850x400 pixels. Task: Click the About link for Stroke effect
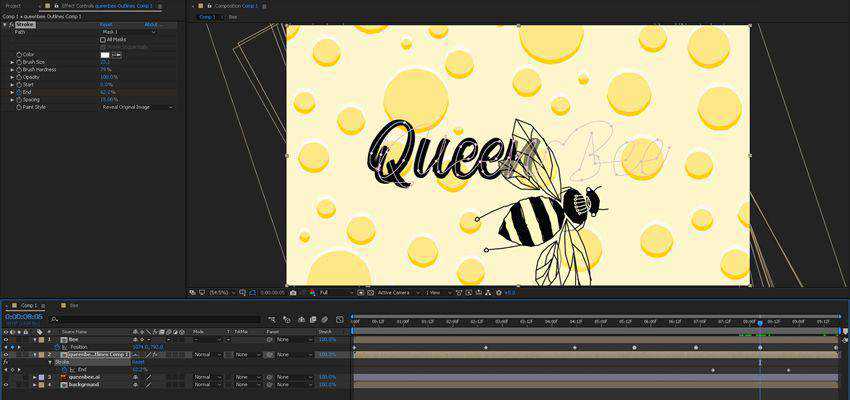coord(151,24)
